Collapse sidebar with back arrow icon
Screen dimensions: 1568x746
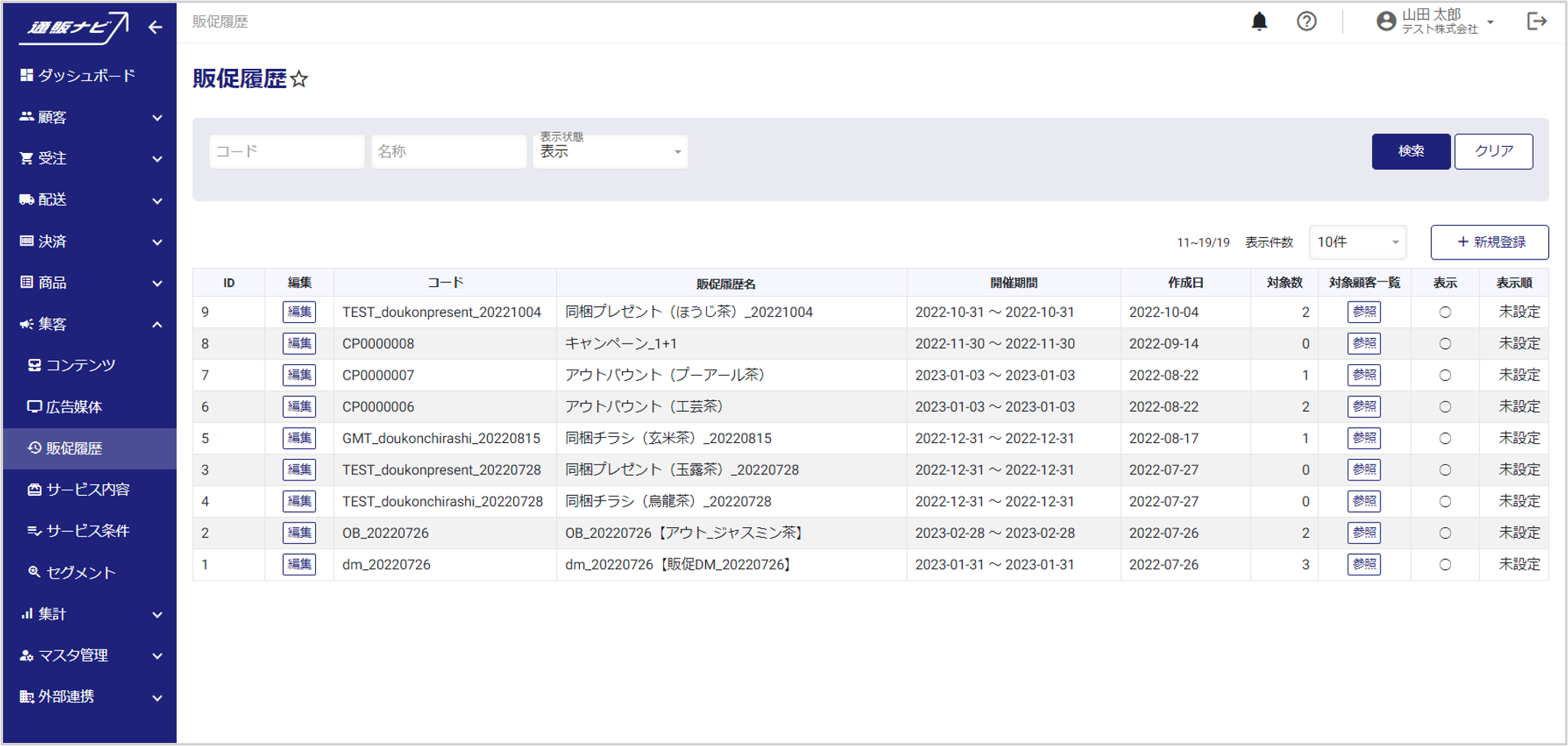(x=155, y=28)
